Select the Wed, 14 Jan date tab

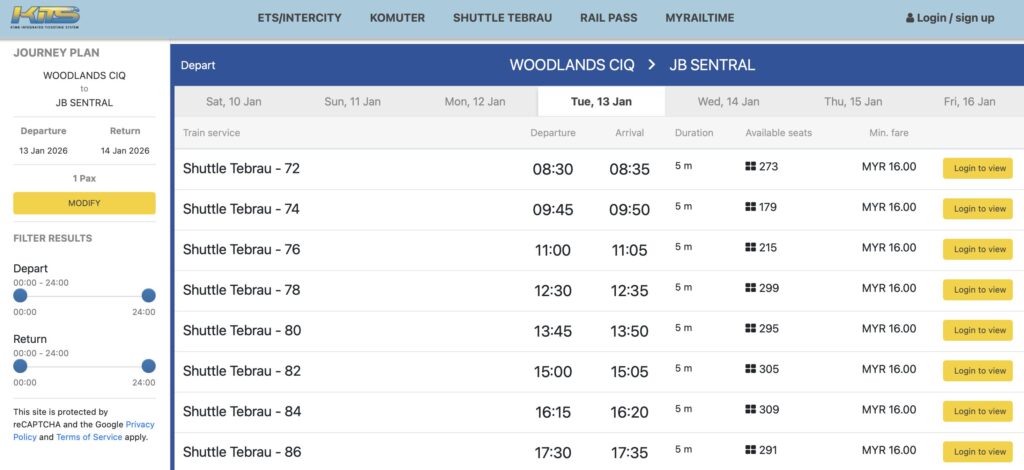coord(729,102)
